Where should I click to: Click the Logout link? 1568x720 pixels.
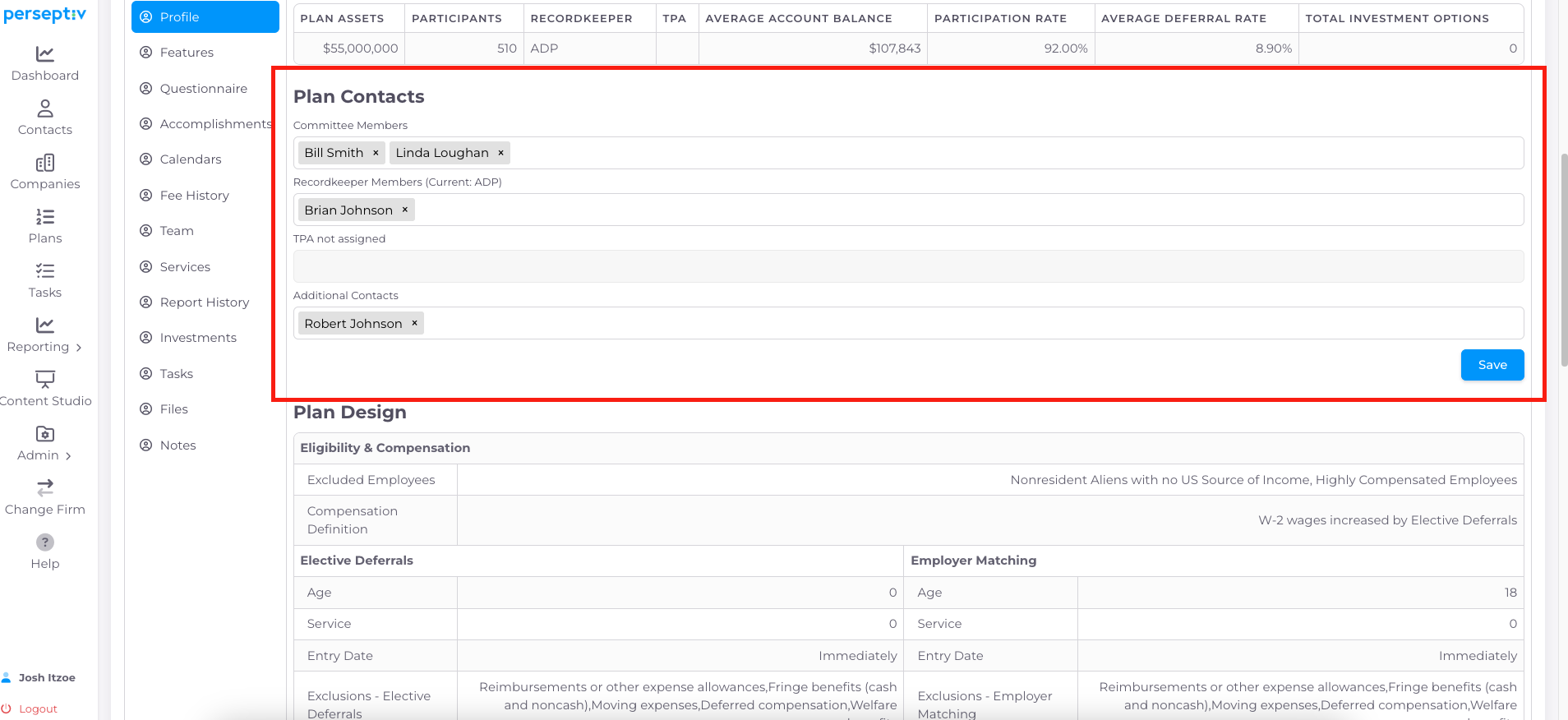pyautogui.click(x=38, y=708)
